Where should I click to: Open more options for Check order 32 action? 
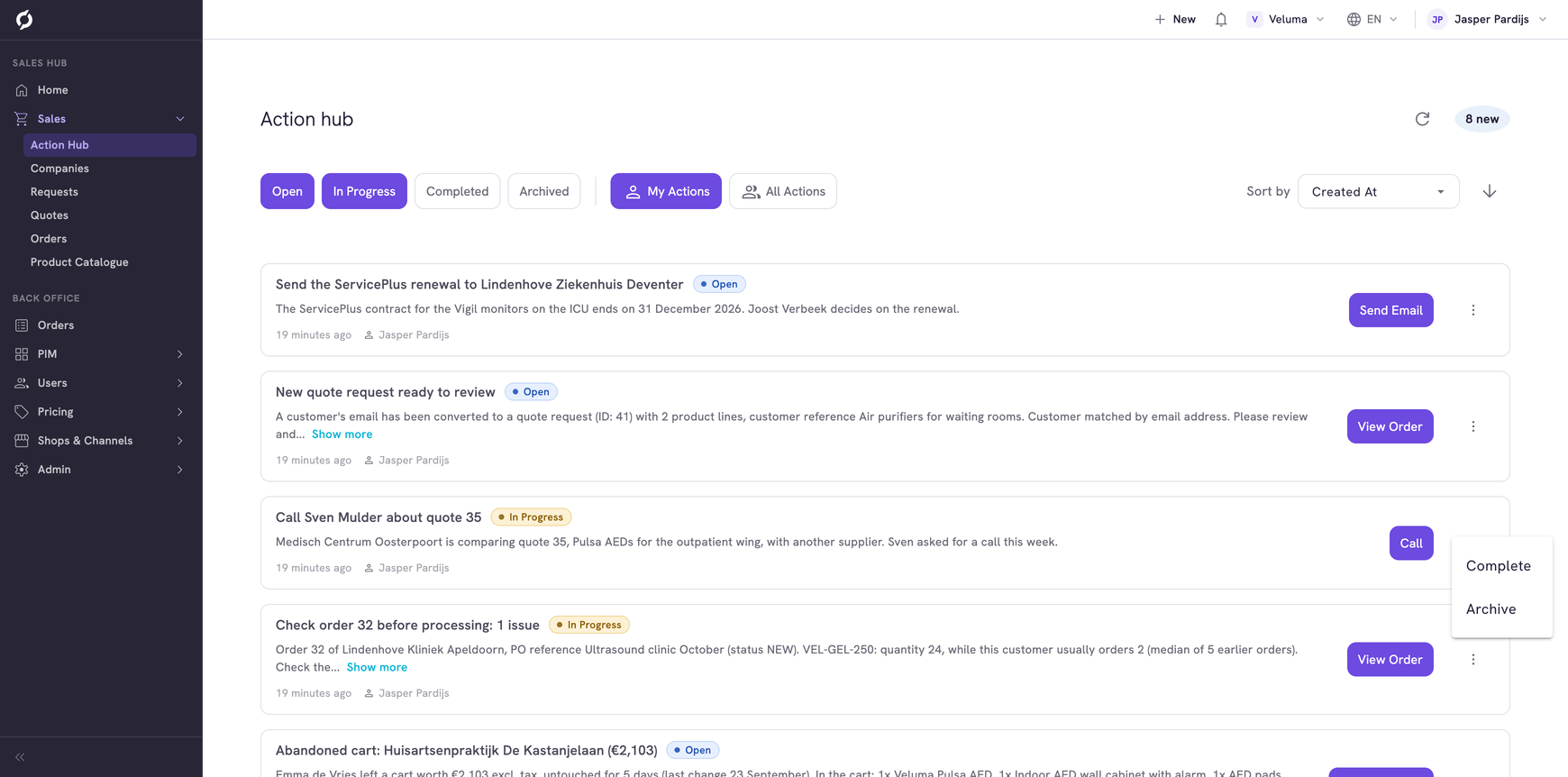point(1473,660)
